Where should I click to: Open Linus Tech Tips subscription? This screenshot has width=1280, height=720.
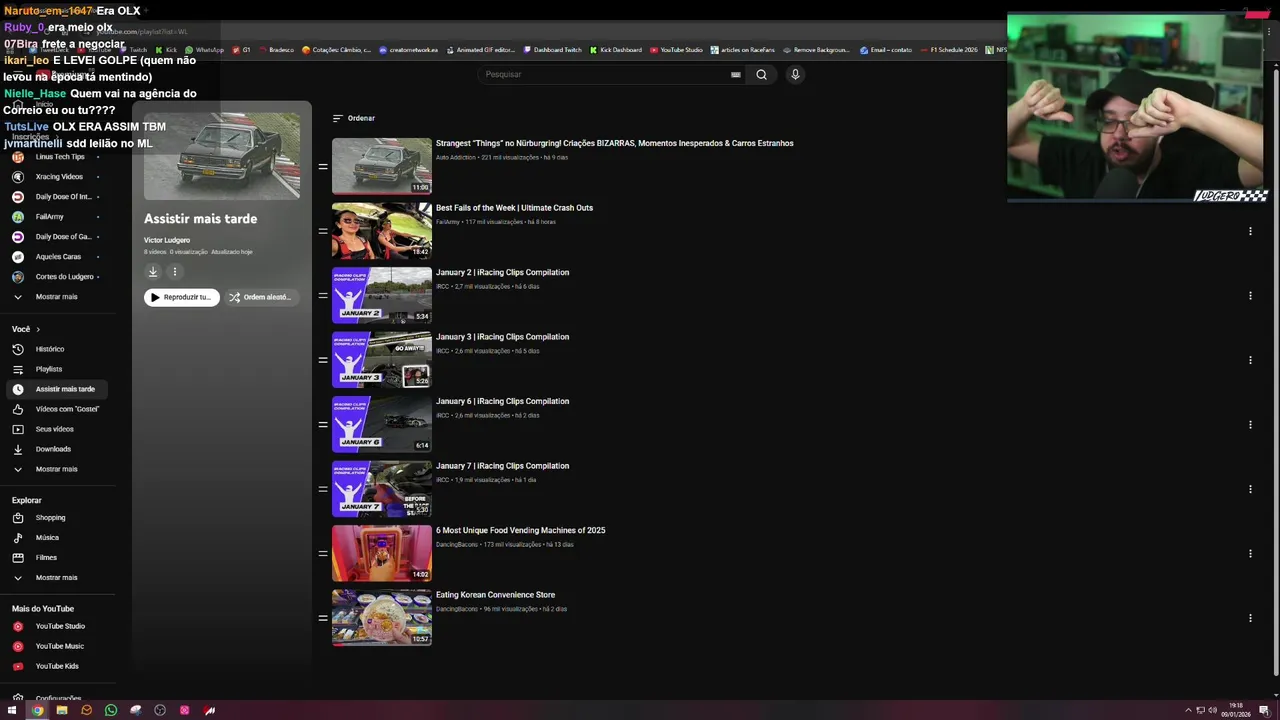(58, 157)
